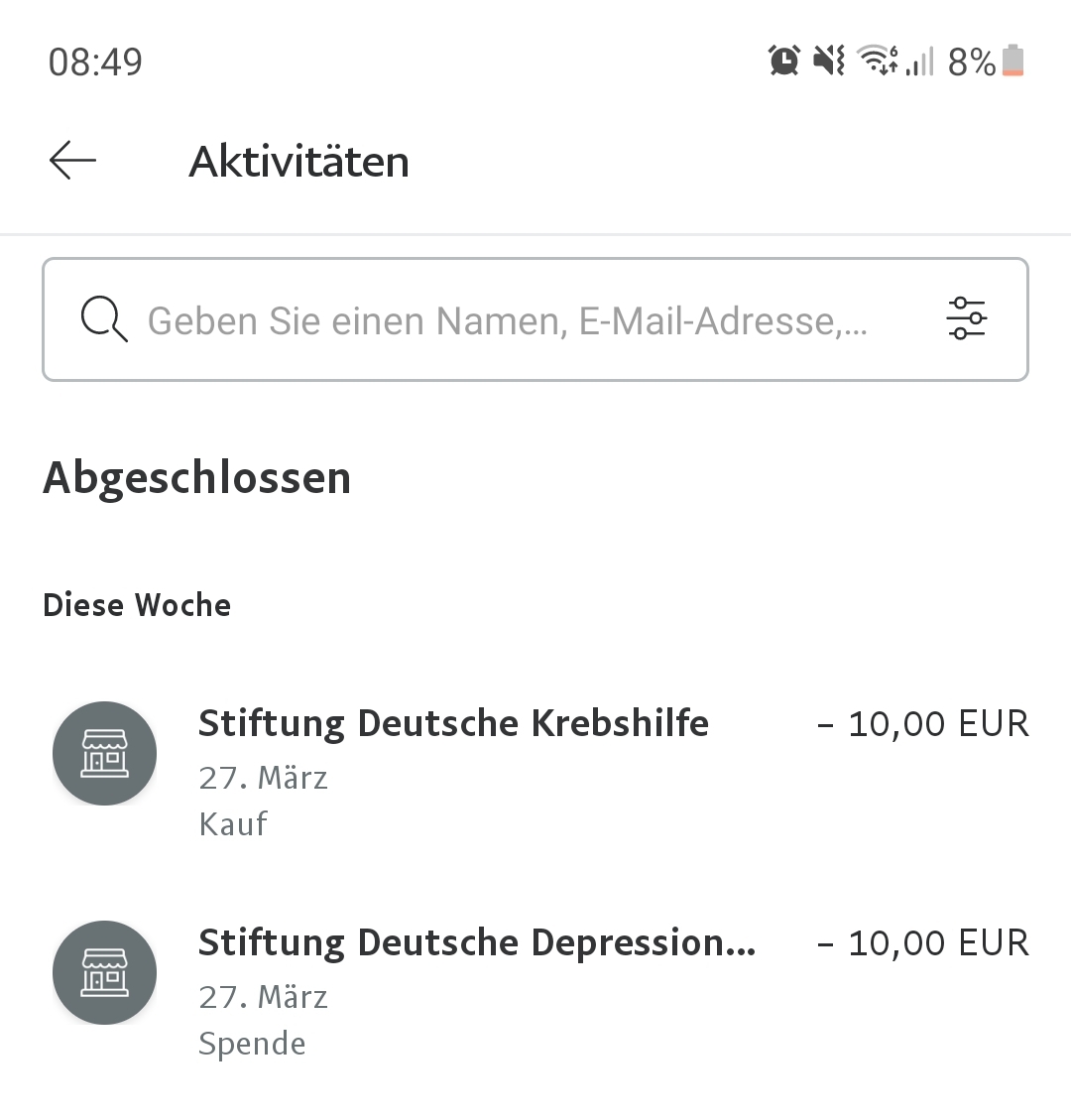Tap the search magnifier icon
Viewport: 1071px width, 1120px height.
tap(104, 319)
